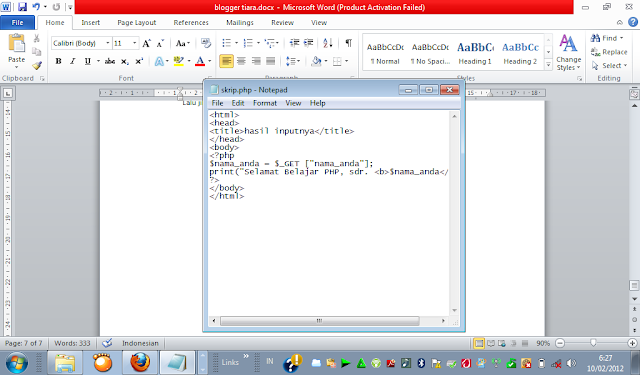Switch to the Page Layout tab
Viewport: 640px width, 375px height.
click(x=137, y=22)
